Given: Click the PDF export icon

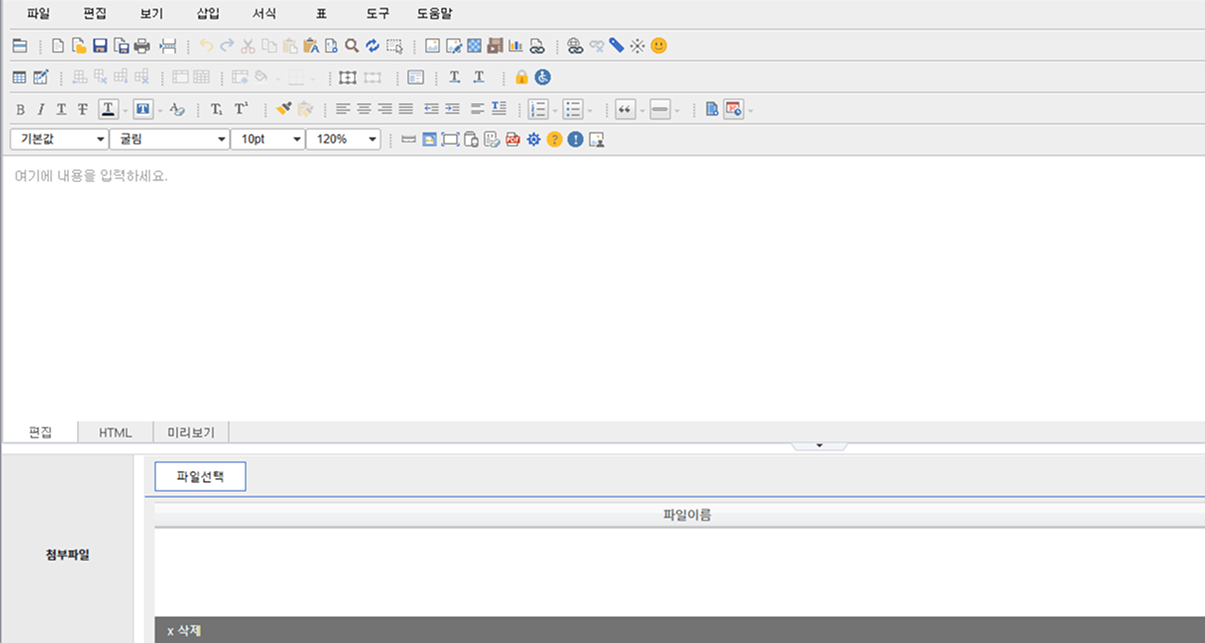Looking at the screenshot, I should click(513, 140).
